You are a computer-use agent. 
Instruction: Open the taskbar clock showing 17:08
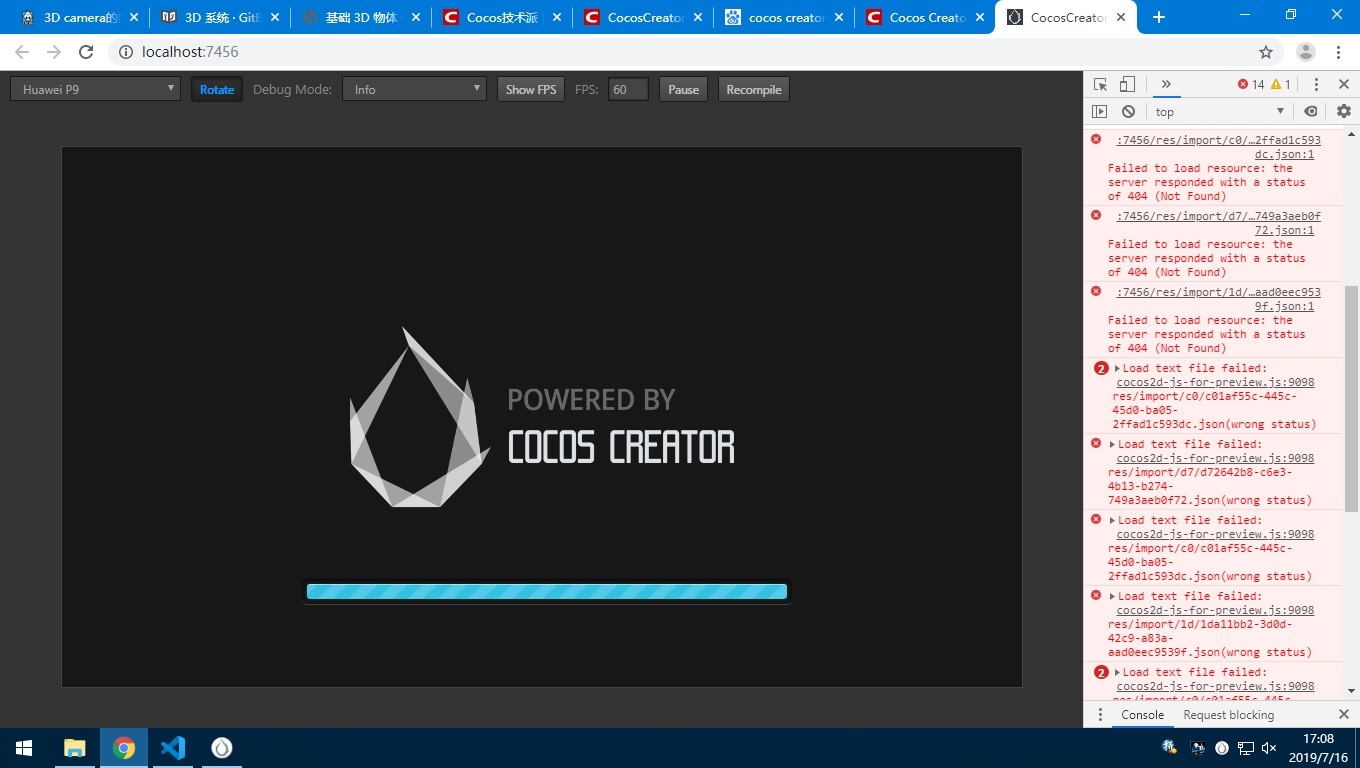click(1319, 748)
